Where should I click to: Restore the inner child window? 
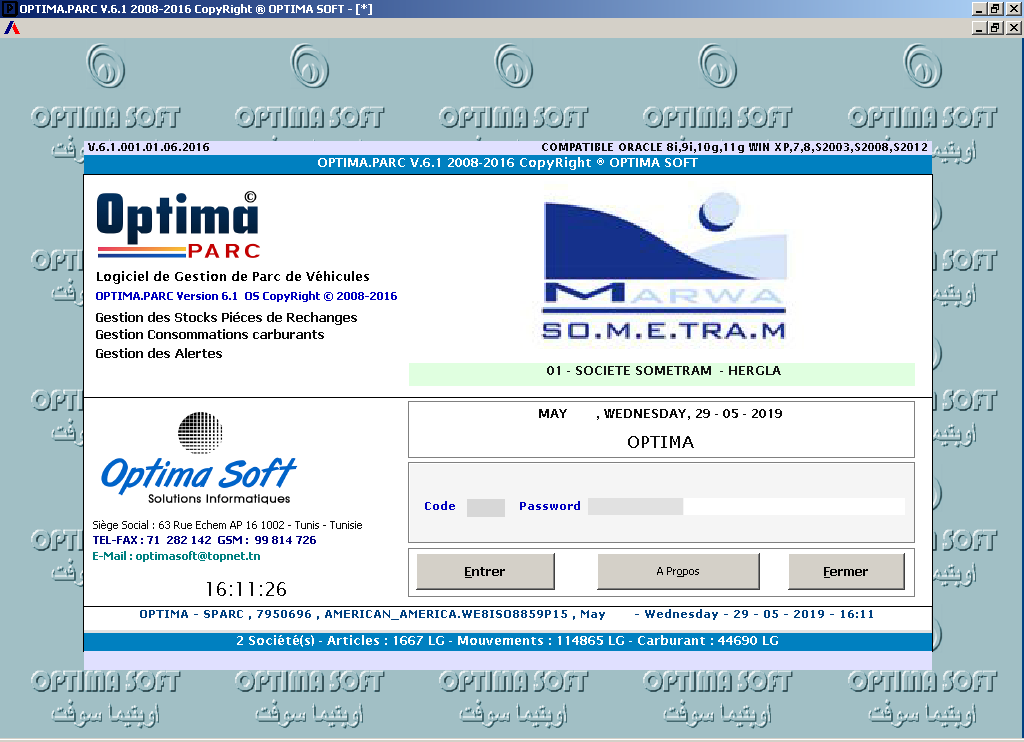995,27
